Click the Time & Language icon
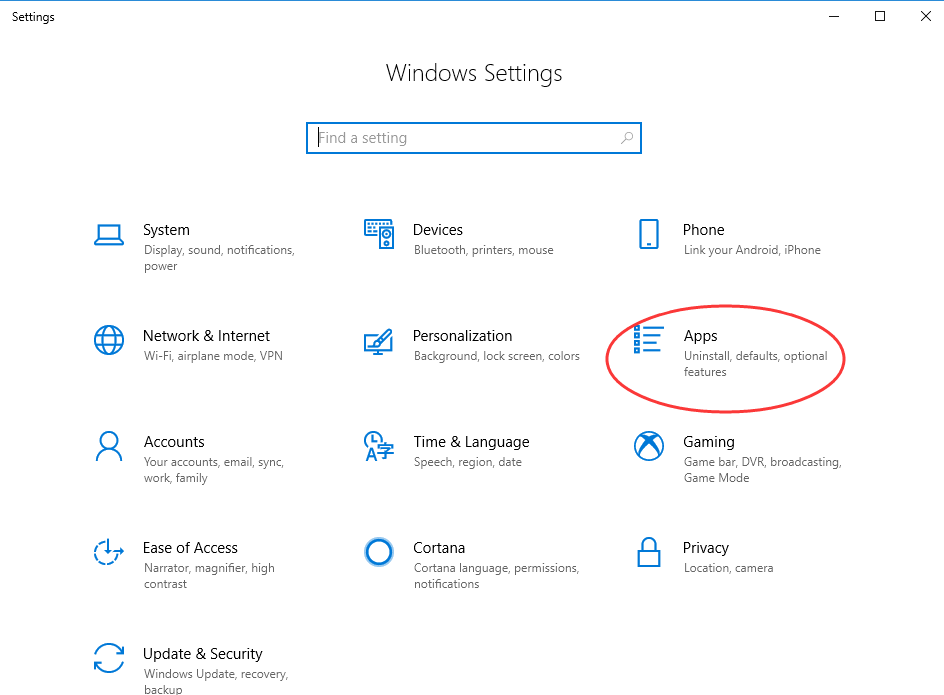Viewport: 944px width, 695px height. 379,446
